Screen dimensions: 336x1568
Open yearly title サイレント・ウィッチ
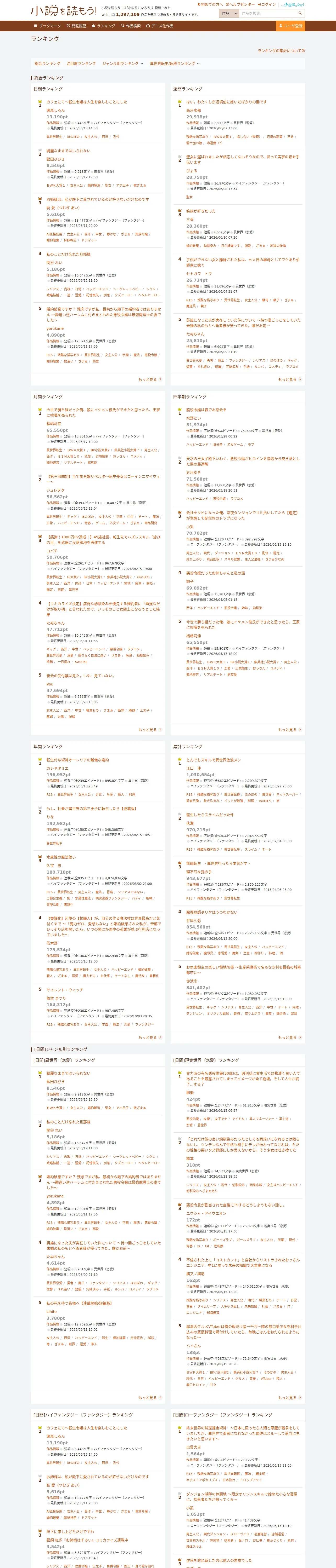65,989
